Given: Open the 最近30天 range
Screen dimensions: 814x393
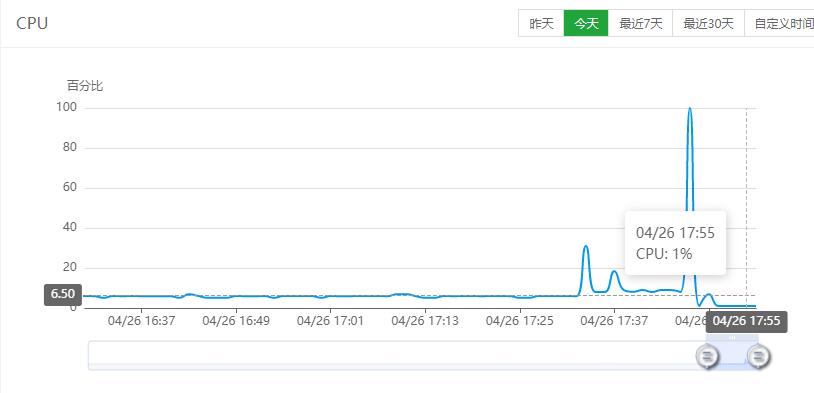Looking at the screenshot, I should point(709,23).
